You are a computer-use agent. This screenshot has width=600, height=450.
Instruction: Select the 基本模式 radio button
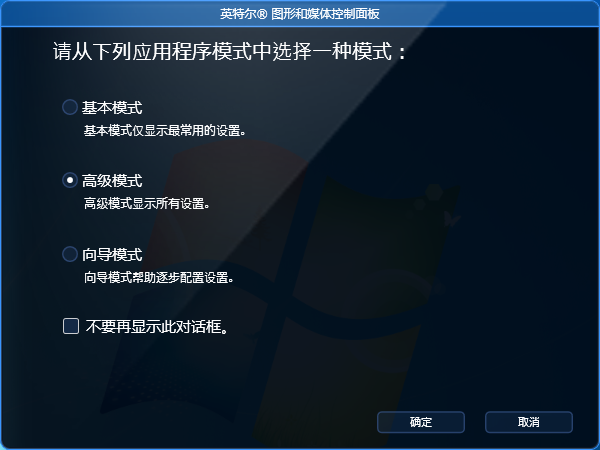click(x=70, y=107)
